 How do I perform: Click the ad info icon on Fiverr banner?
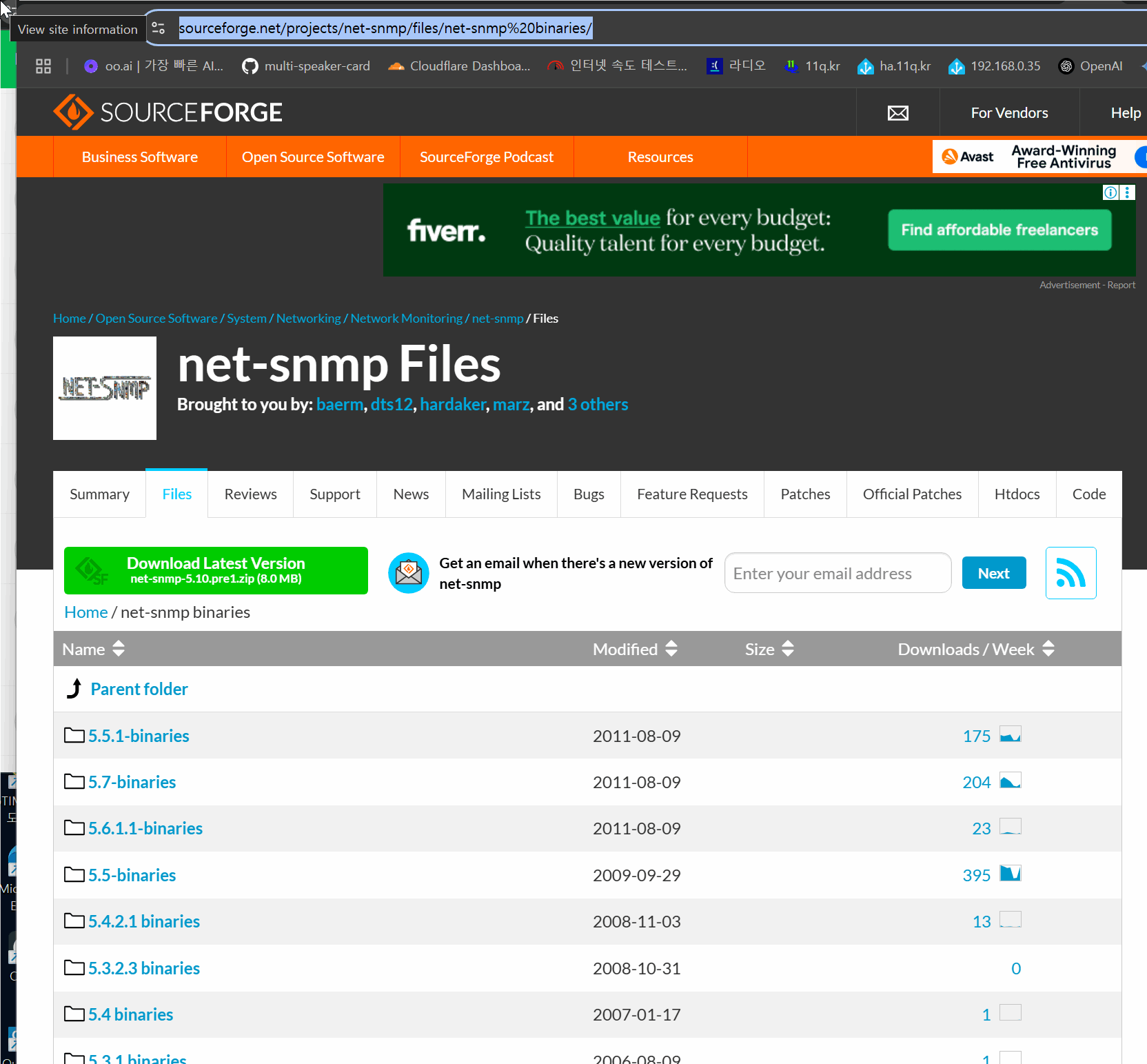pyautogui.click(x=1110, y=192)
